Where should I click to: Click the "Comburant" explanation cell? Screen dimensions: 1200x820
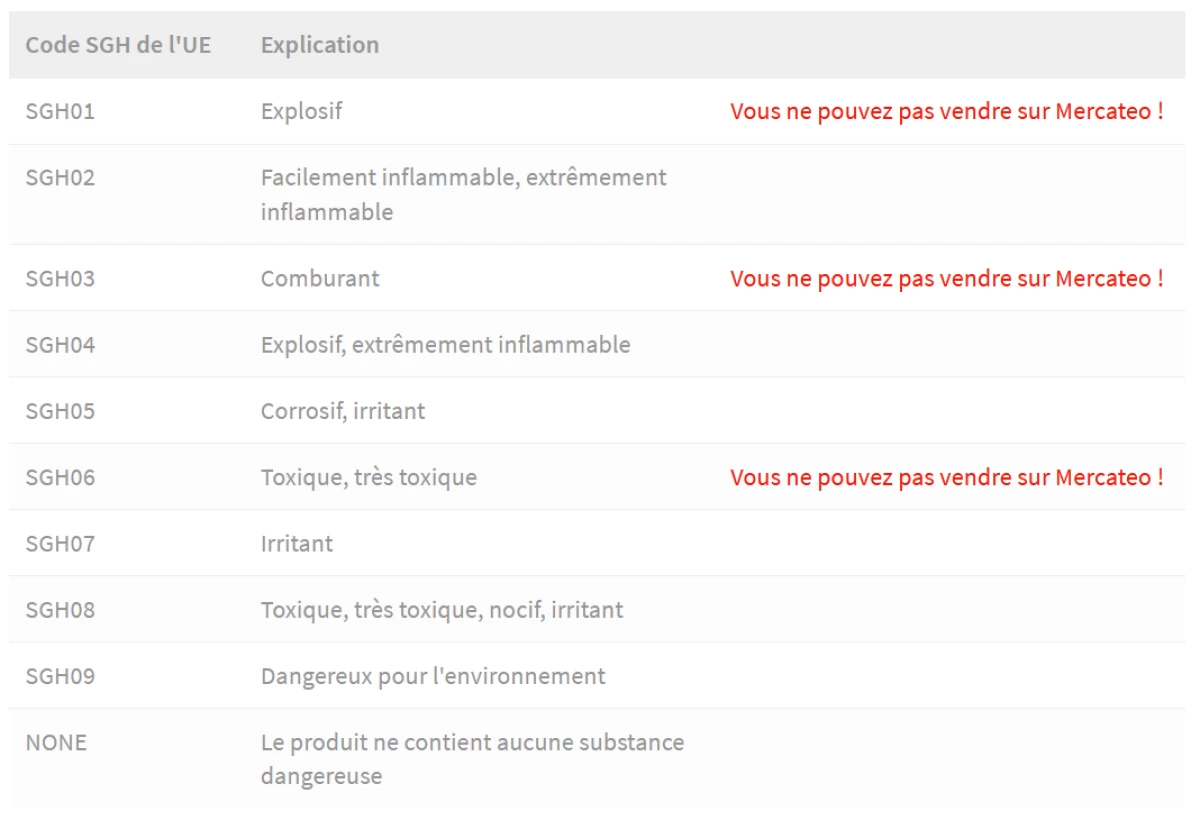[x=320, y=278]
